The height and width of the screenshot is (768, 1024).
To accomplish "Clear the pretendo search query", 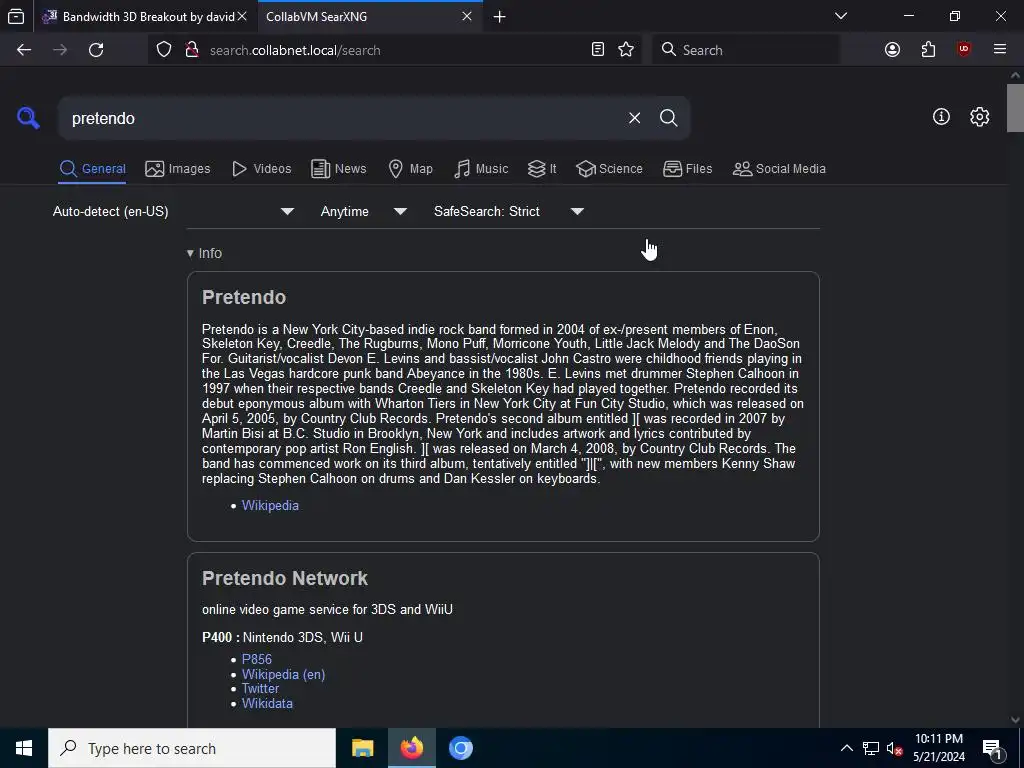I will tap(634, 118).
